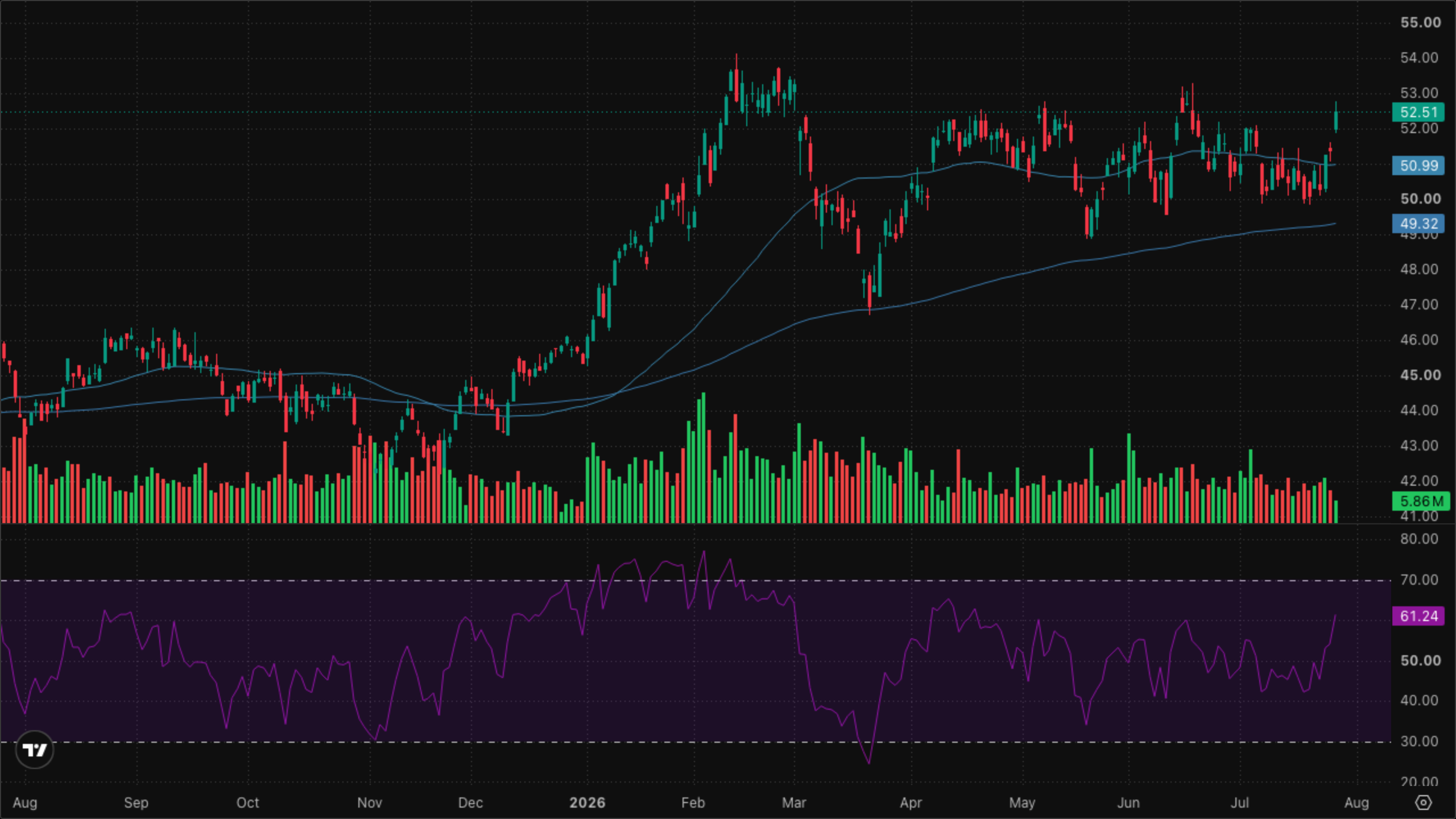
Task: Click the tallest green volume bar in February
Action: [704, 457]
